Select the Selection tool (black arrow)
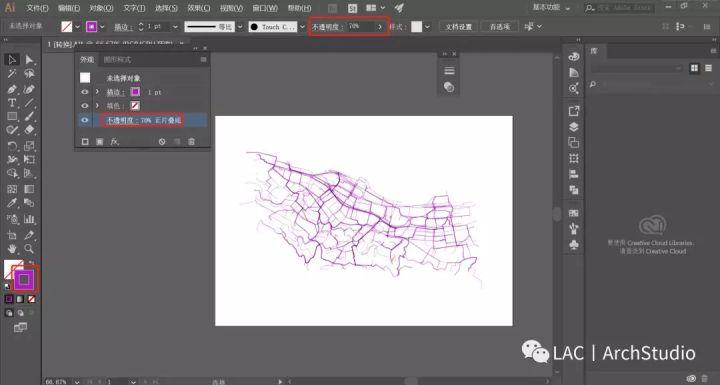This screenshot has width=720, height=385. [x=12, y=60]
